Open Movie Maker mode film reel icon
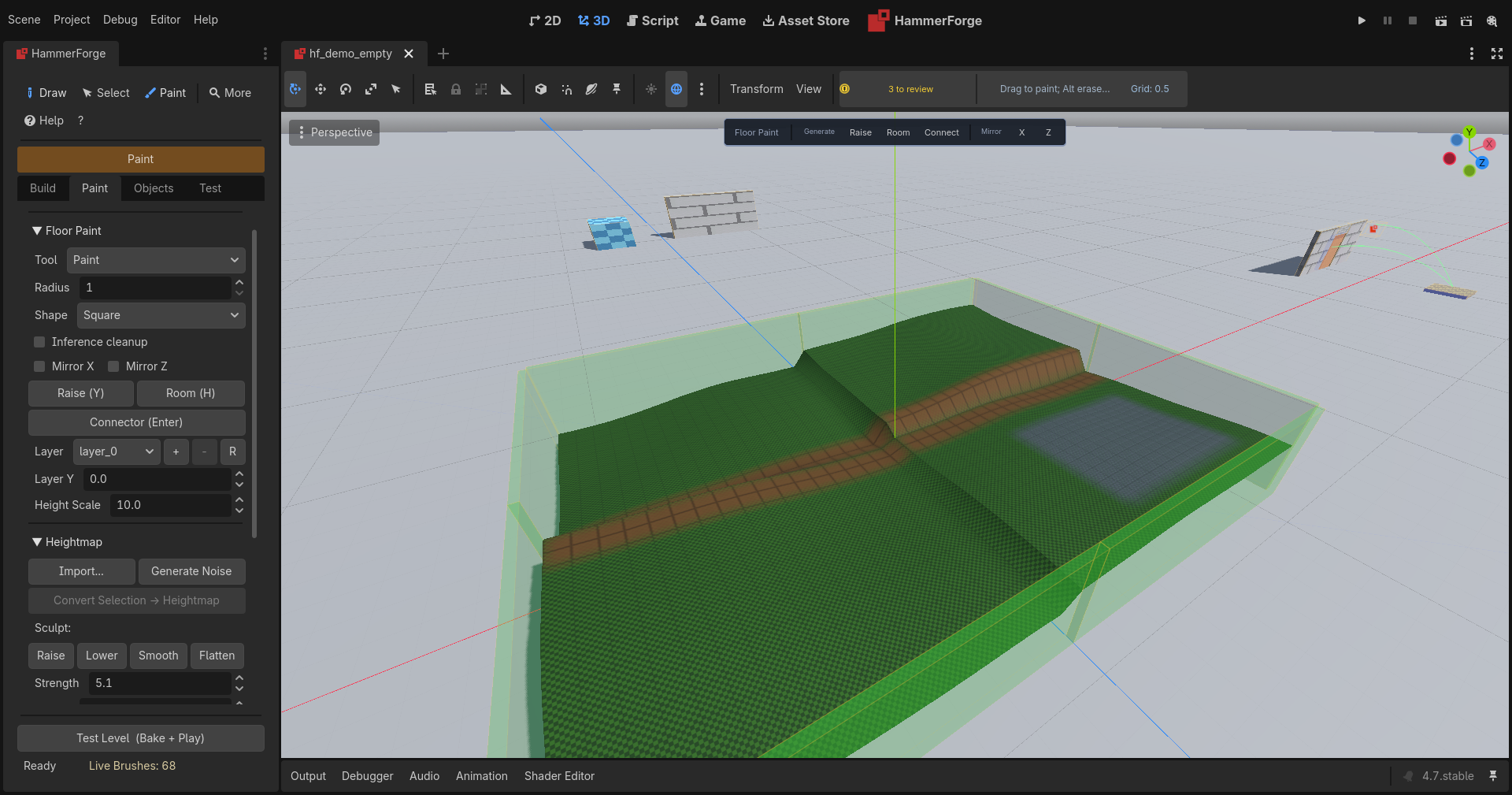 point(1492,20)
